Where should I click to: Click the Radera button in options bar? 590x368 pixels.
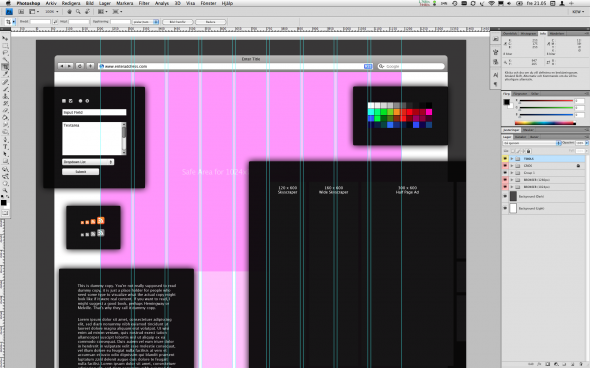(211, 22)
